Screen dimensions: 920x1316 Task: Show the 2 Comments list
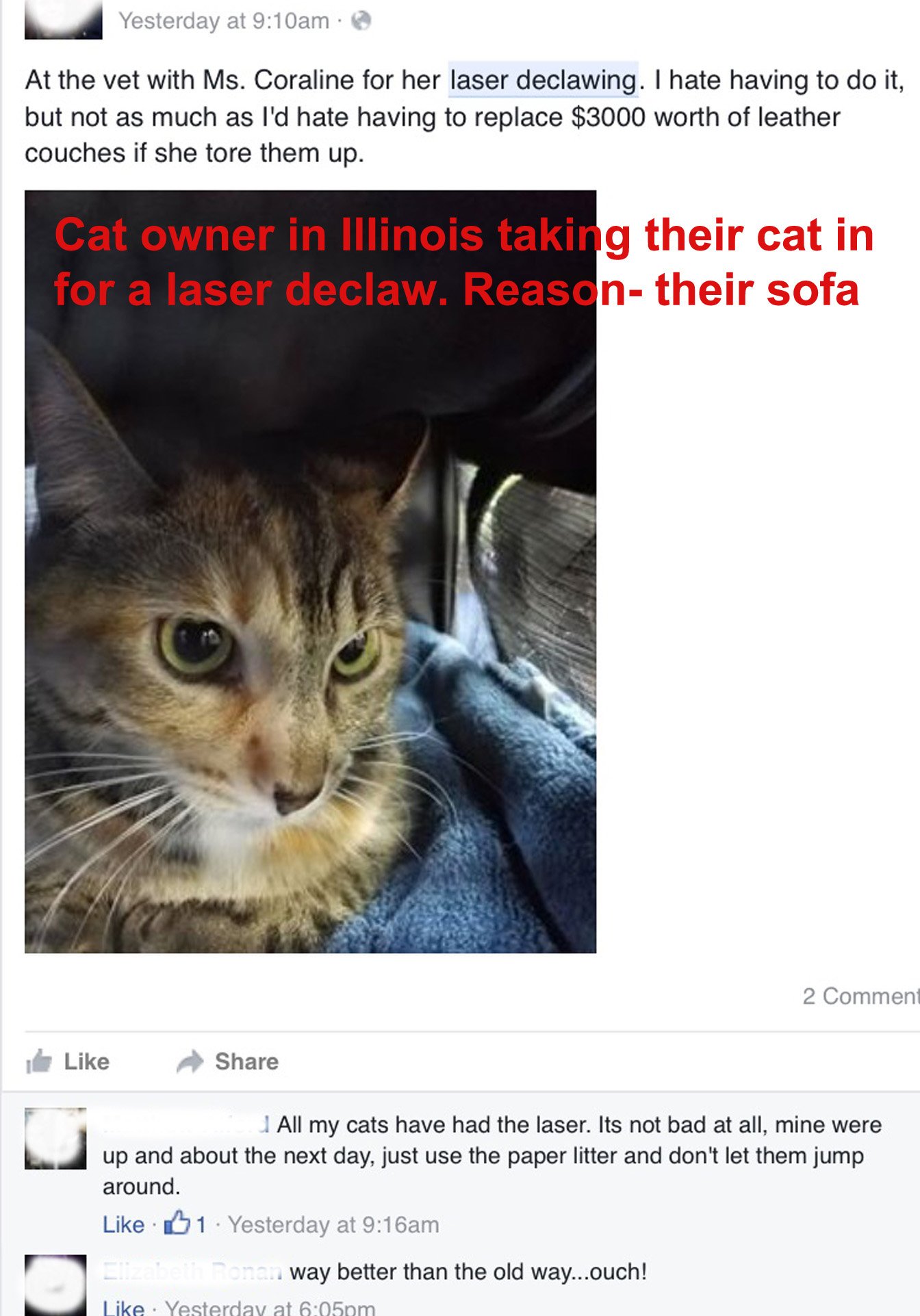coord(861,996)
